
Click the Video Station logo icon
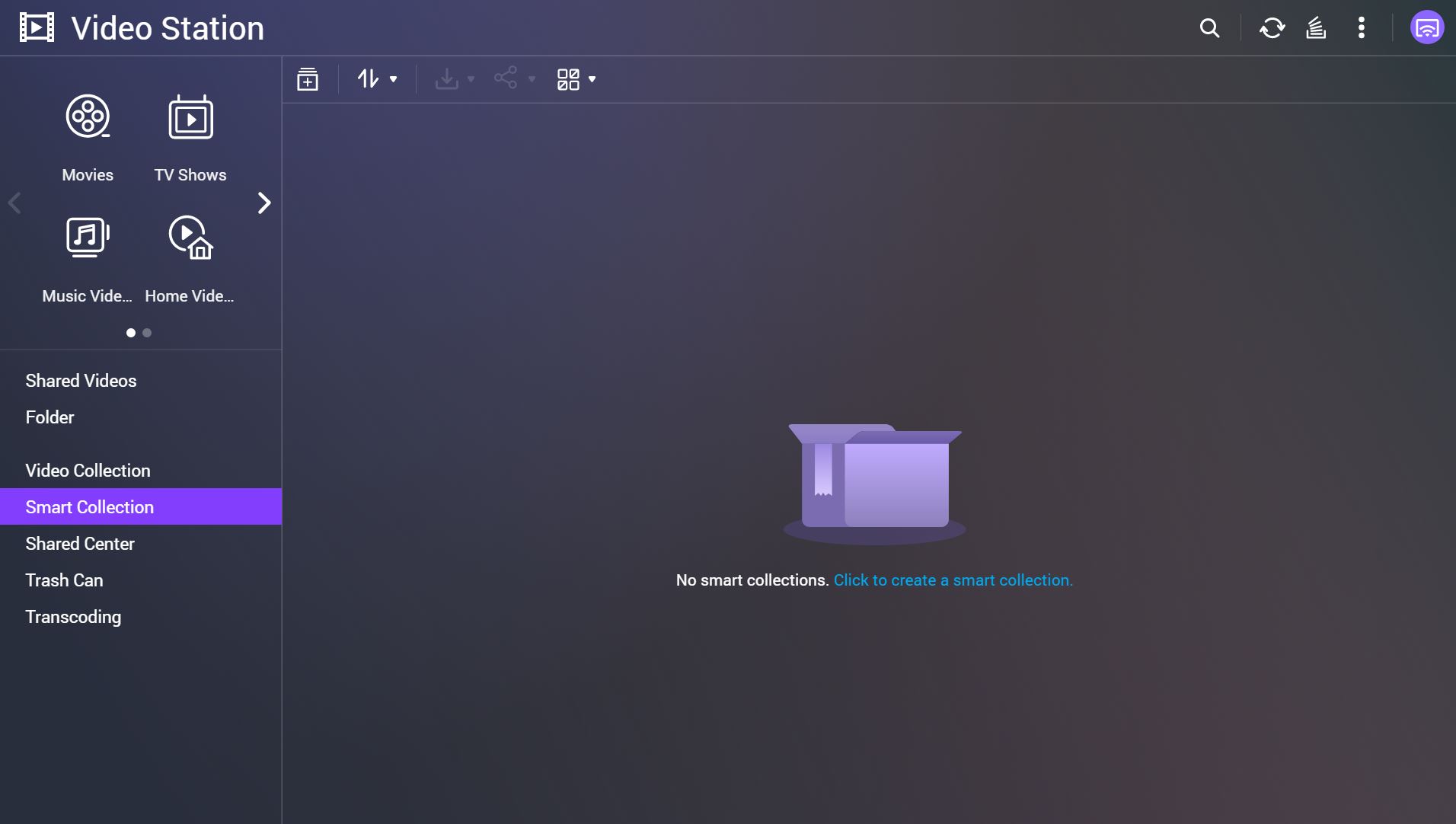pyautogui.click(x=37, y=27)
